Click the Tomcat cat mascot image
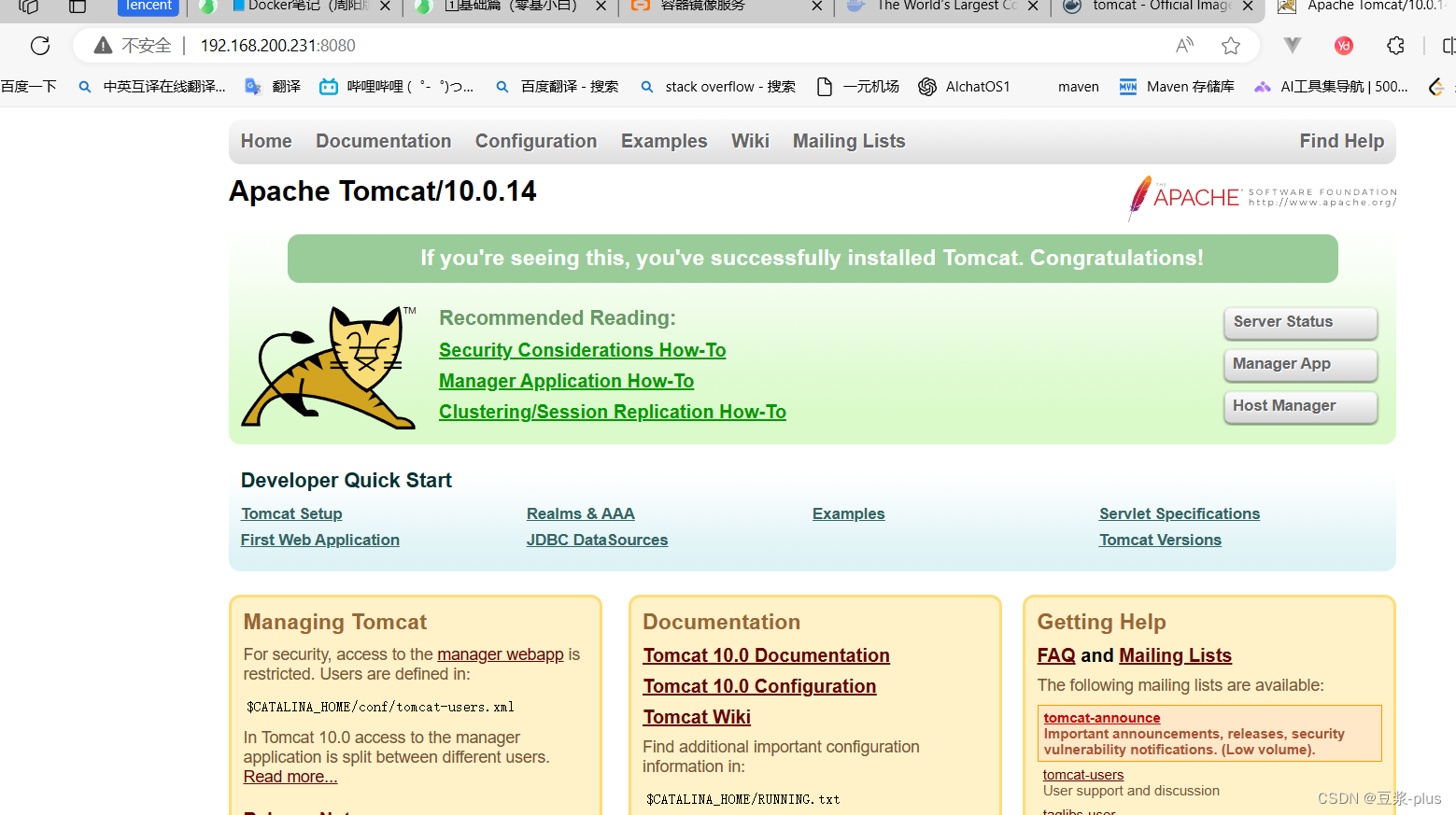 pyautogui.click(x=329, y=368)
